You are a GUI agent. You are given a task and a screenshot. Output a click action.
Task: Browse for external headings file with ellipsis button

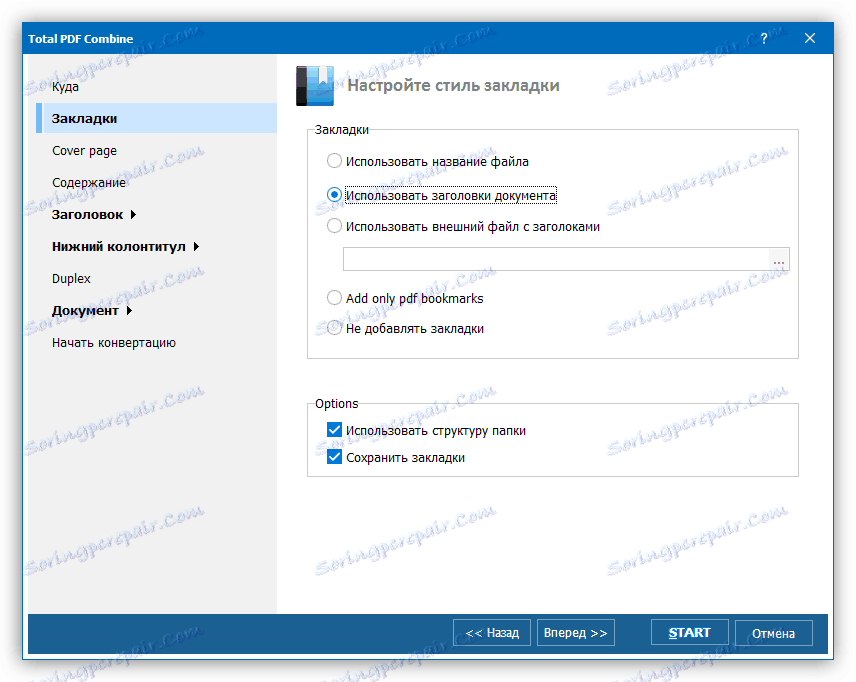tap(778, 259)
